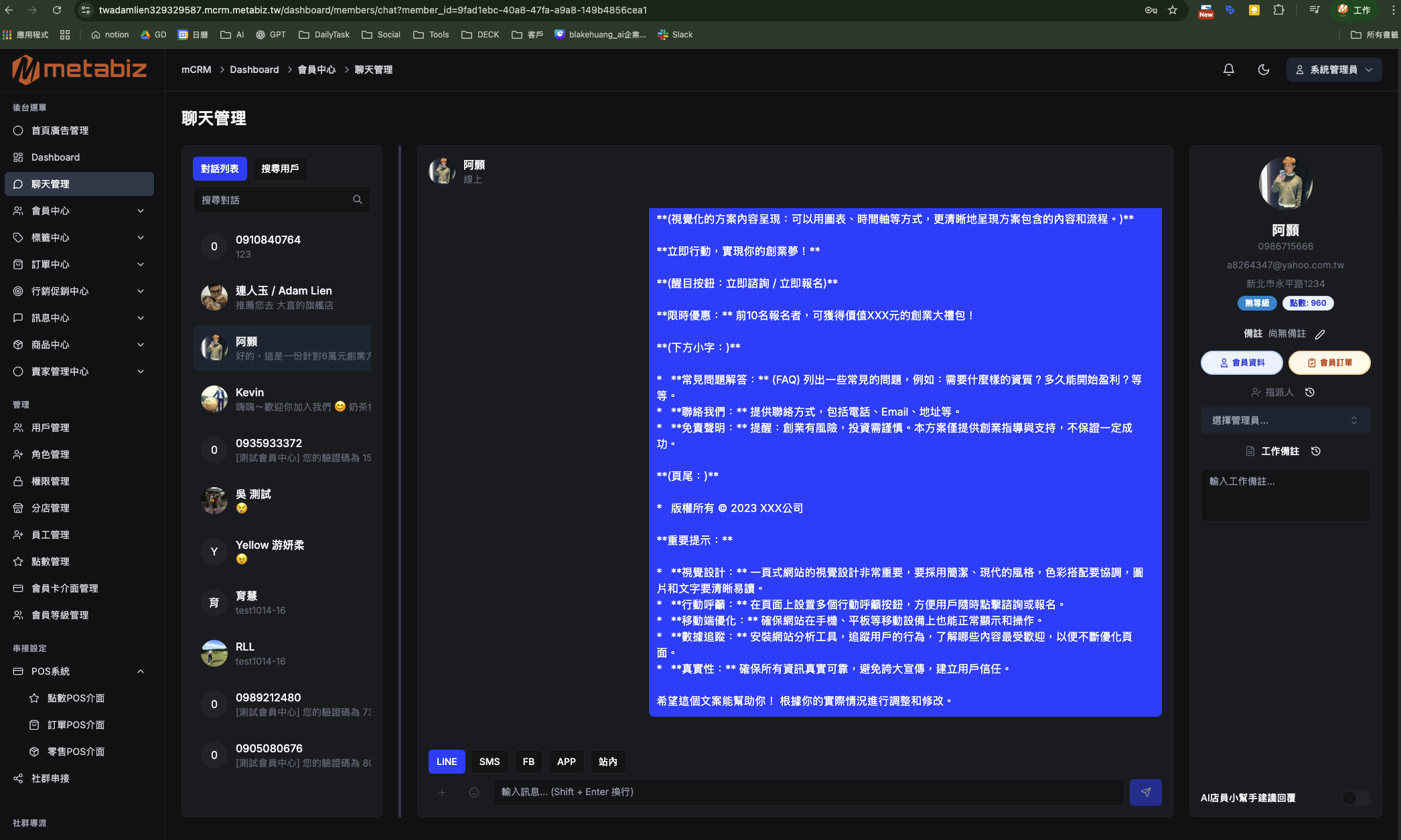This screenshot has width=1401, height=840.
Task: Click the 輸入工作備註 text area
Action: (x=1284, y=494)
